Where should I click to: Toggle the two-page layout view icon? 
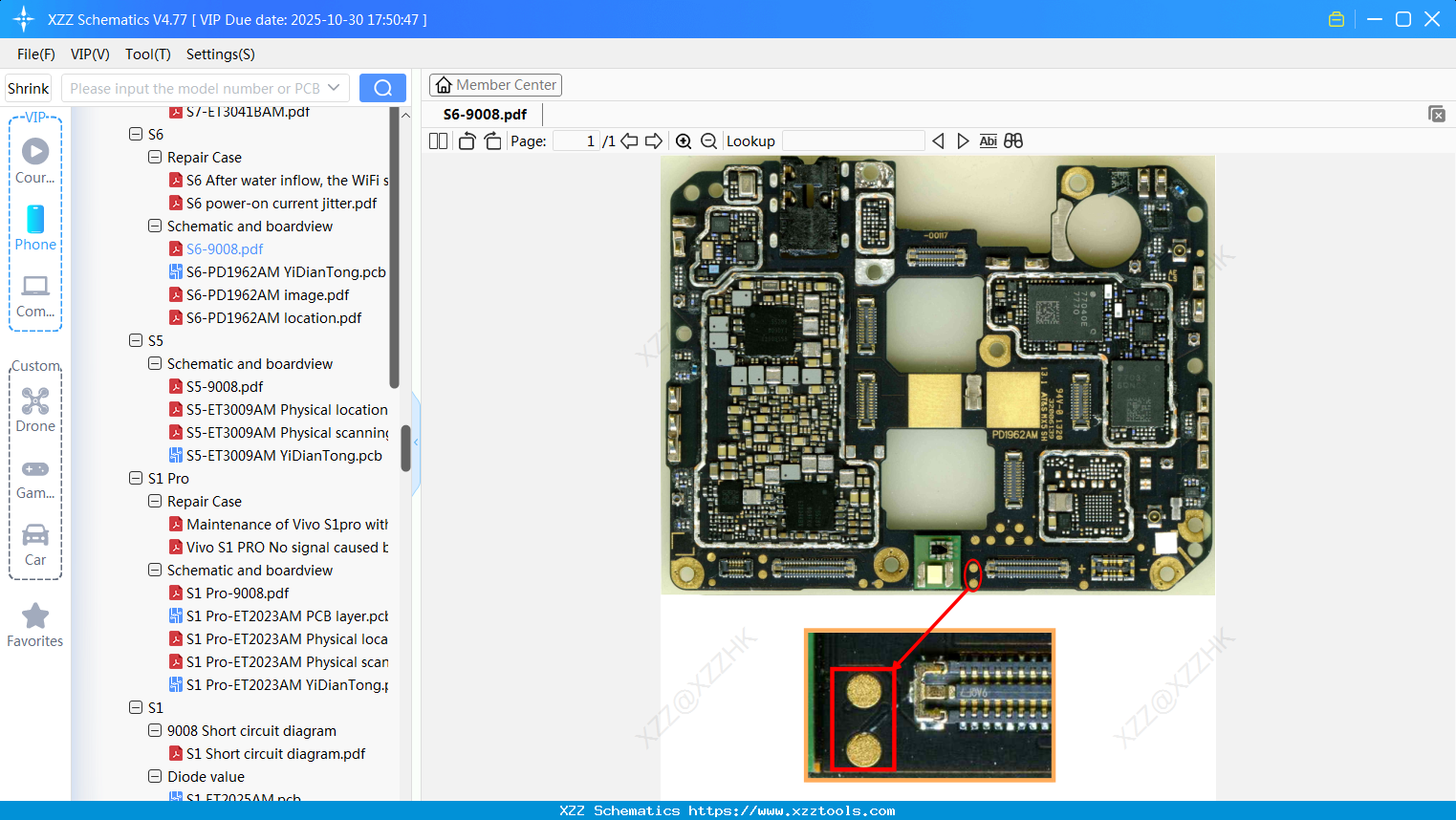pyautogui.click(x=439, y=141)
